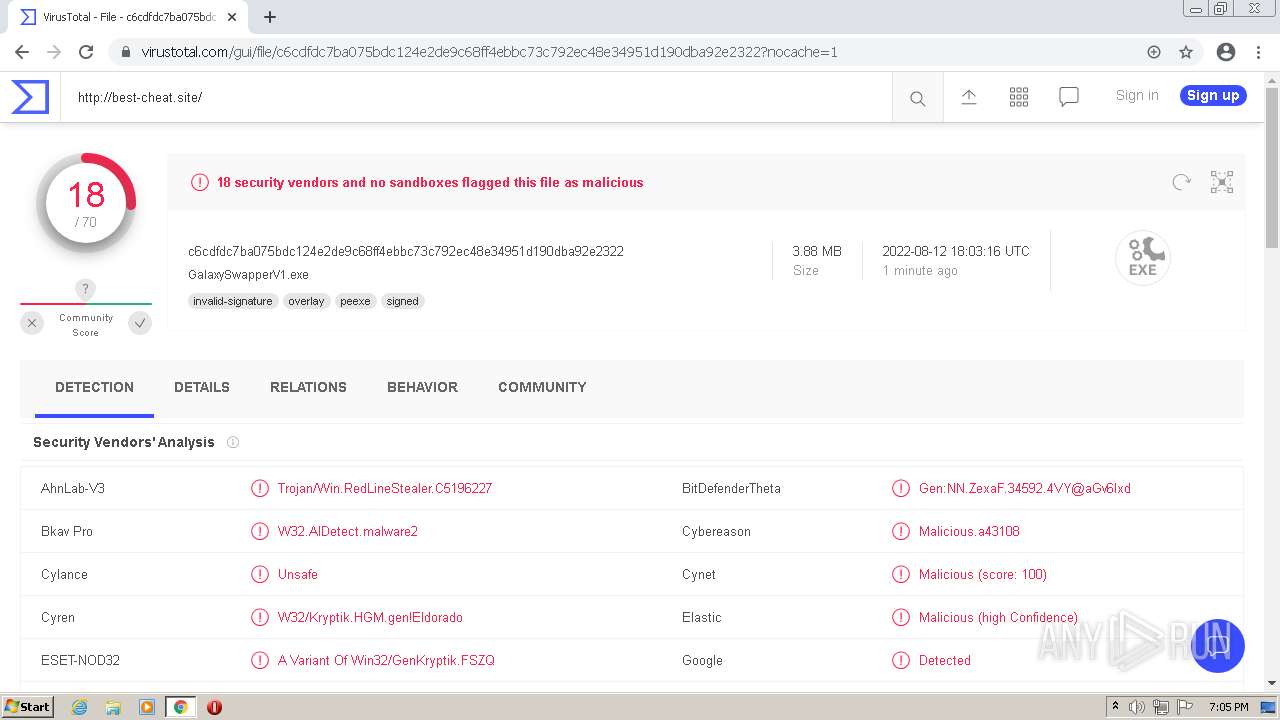Click the invalid-signature tag
This screenshot has height=720, width=1280.
pos(233,301)
